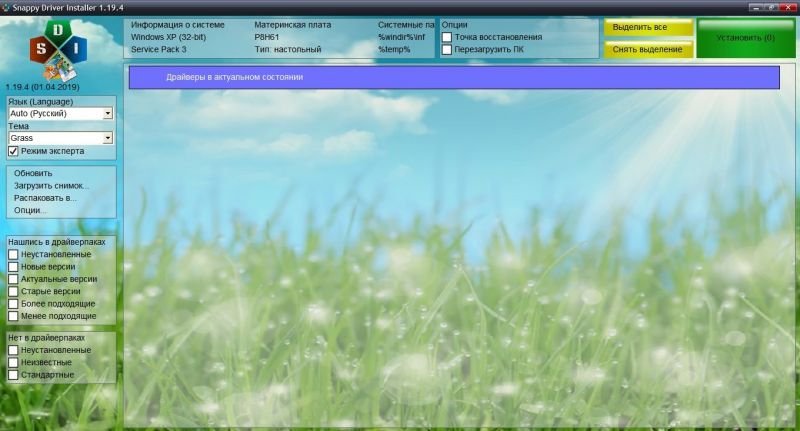This screenshot has width=800, height=431.
Task: Check Неизвестные filter under Нет в драйверпаках
Action: (14, 362)
